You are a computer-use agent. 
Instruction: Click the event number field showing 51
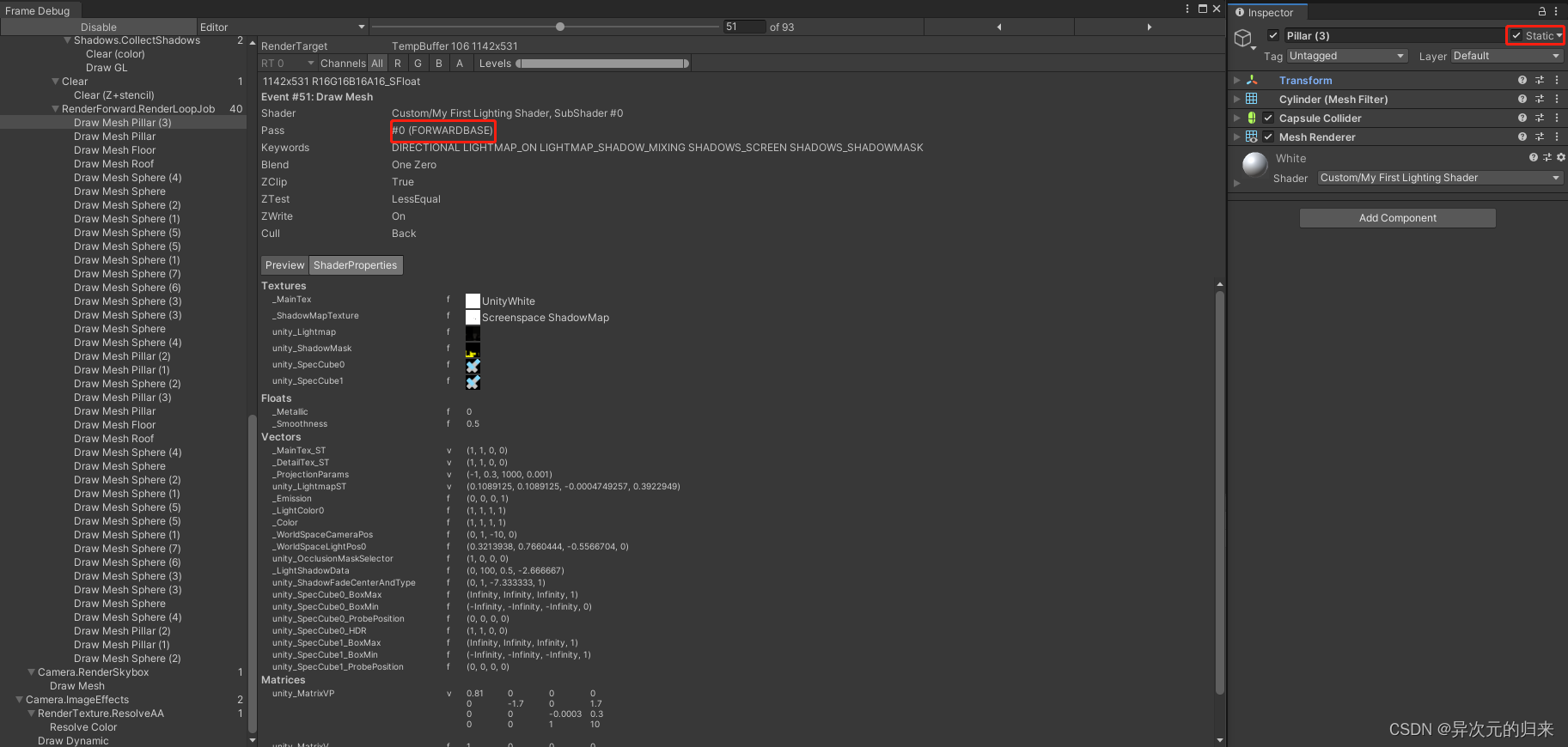tap(744, 27)
